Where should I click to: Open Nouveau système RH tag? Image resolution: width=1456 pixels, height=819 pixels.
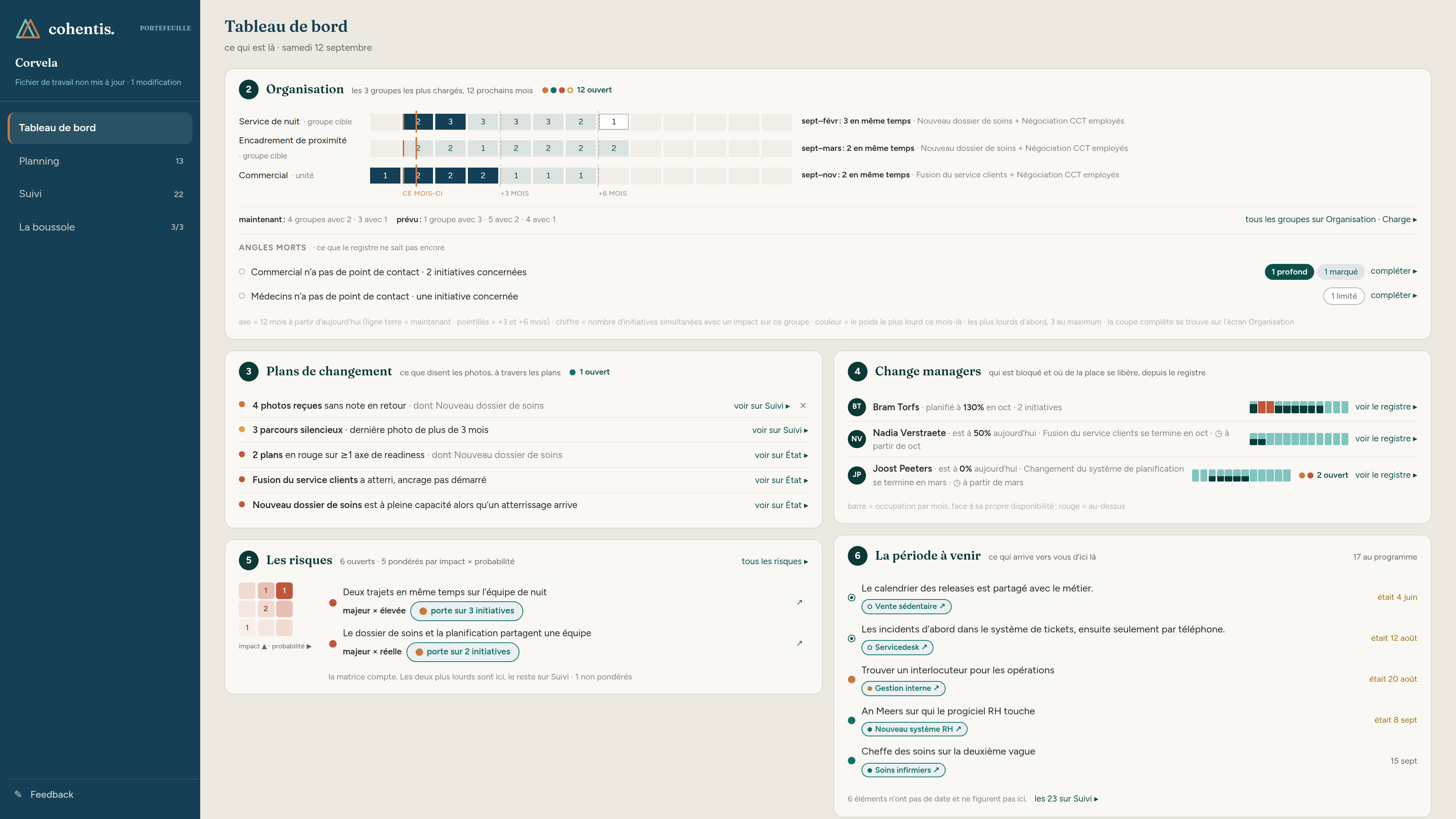click(x=914, y=729)
